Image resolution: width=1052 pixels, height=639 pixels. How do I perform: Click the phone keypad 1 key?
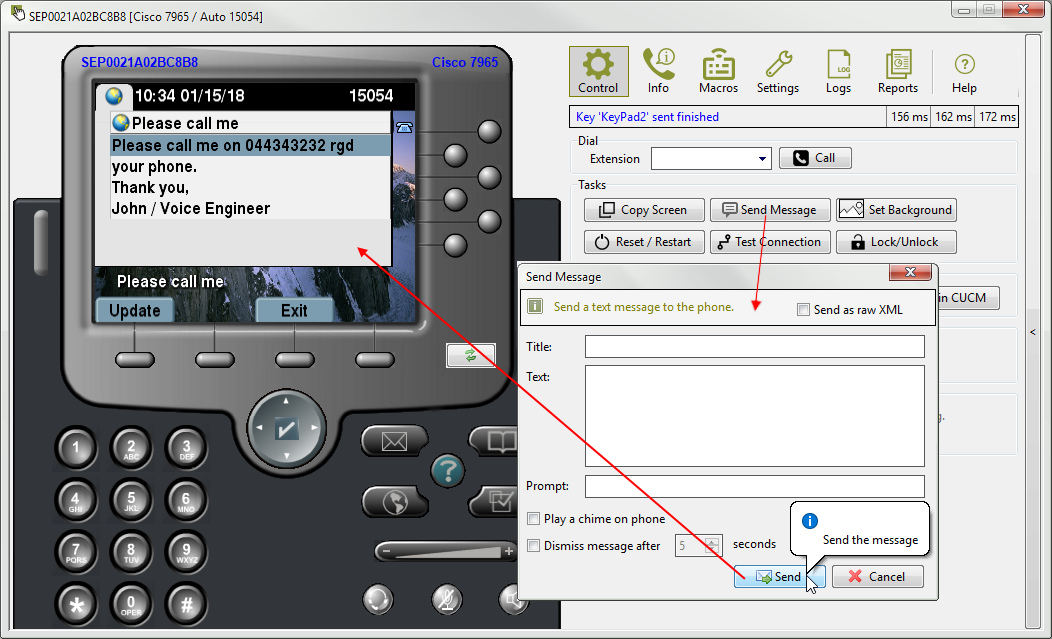click(76, 448)
